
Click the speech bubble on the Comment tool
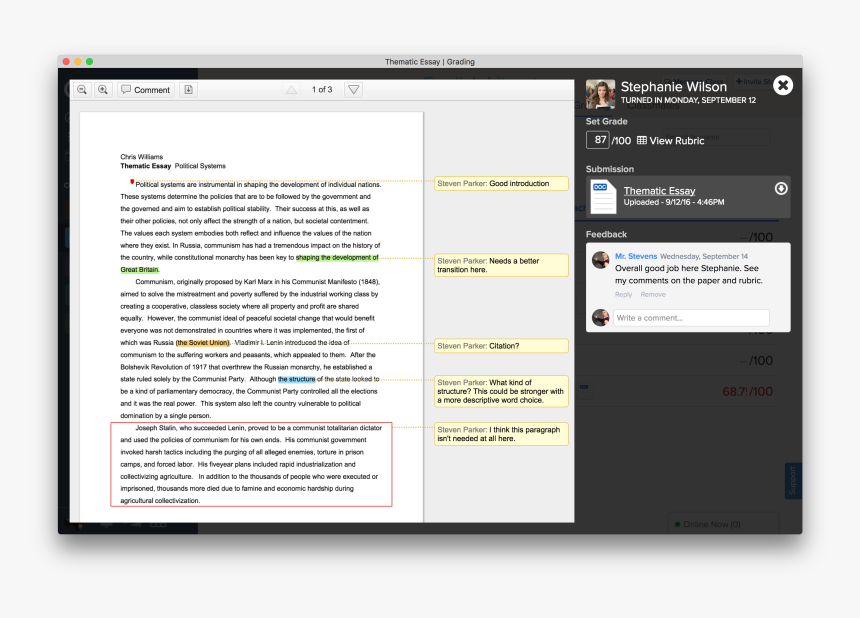click(127, 89)
